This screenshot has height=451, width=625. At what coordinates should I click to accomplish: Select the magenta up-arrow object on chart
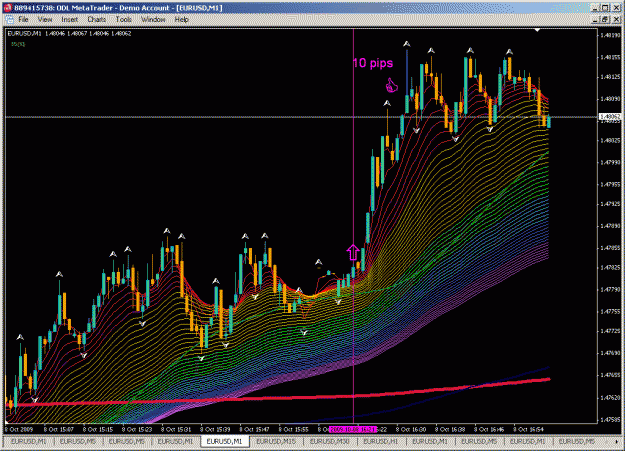[x=353, y=252]
